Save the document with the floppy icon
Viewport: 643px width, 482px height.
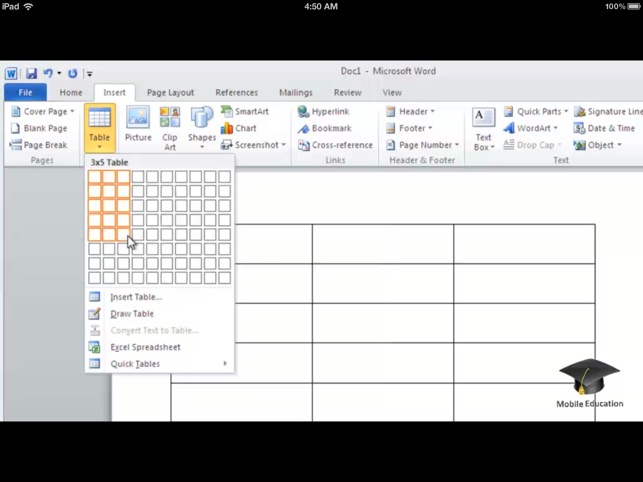pos(31,74)
